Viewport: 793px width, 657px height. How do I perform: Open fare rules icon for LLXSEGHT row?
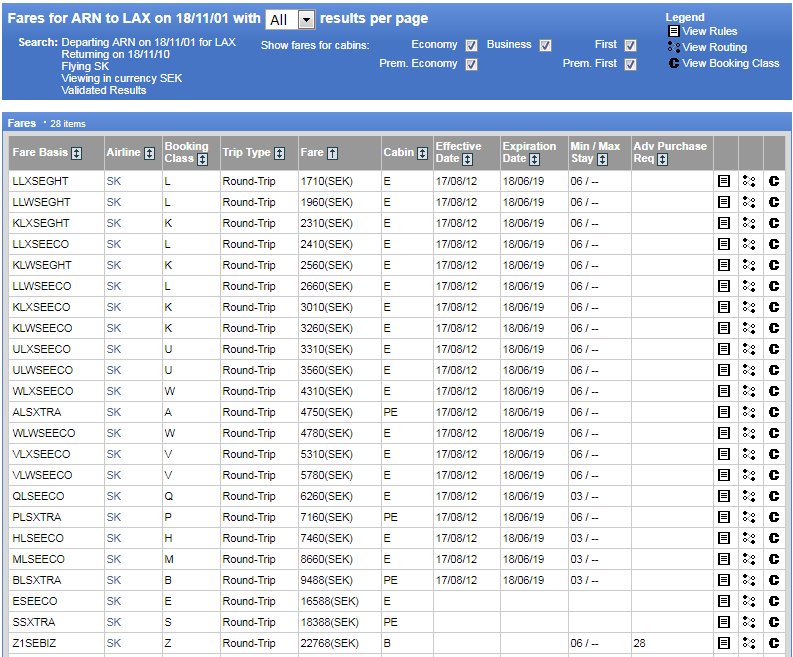(724, 181)
